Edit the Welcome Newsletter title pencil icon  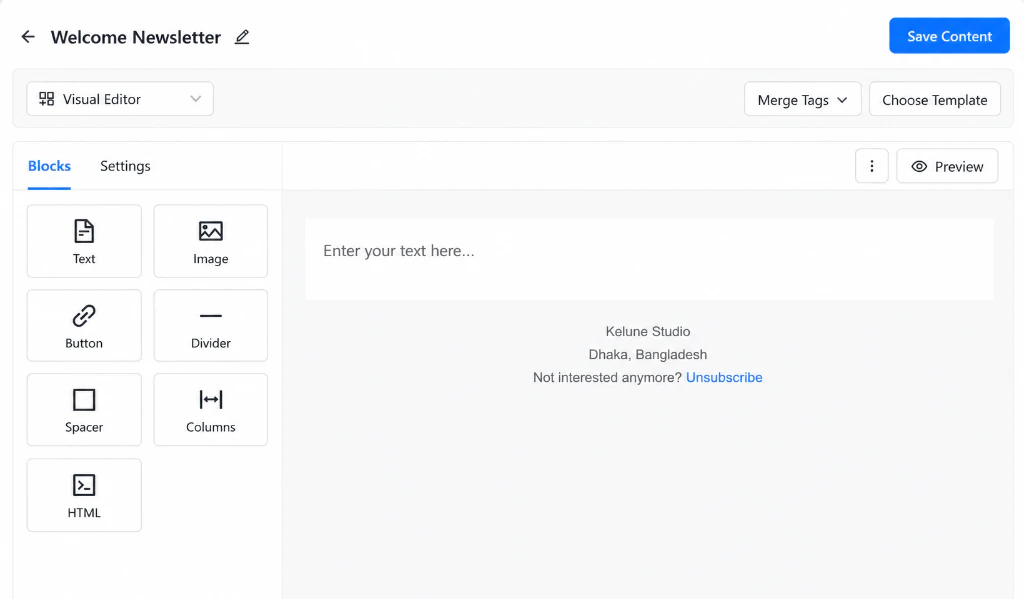[242, 37]
